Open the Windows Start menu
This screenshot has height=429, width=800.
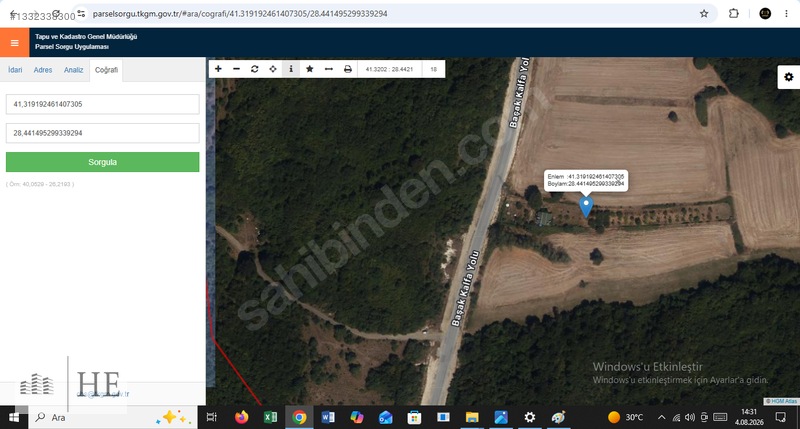(14, 417)
